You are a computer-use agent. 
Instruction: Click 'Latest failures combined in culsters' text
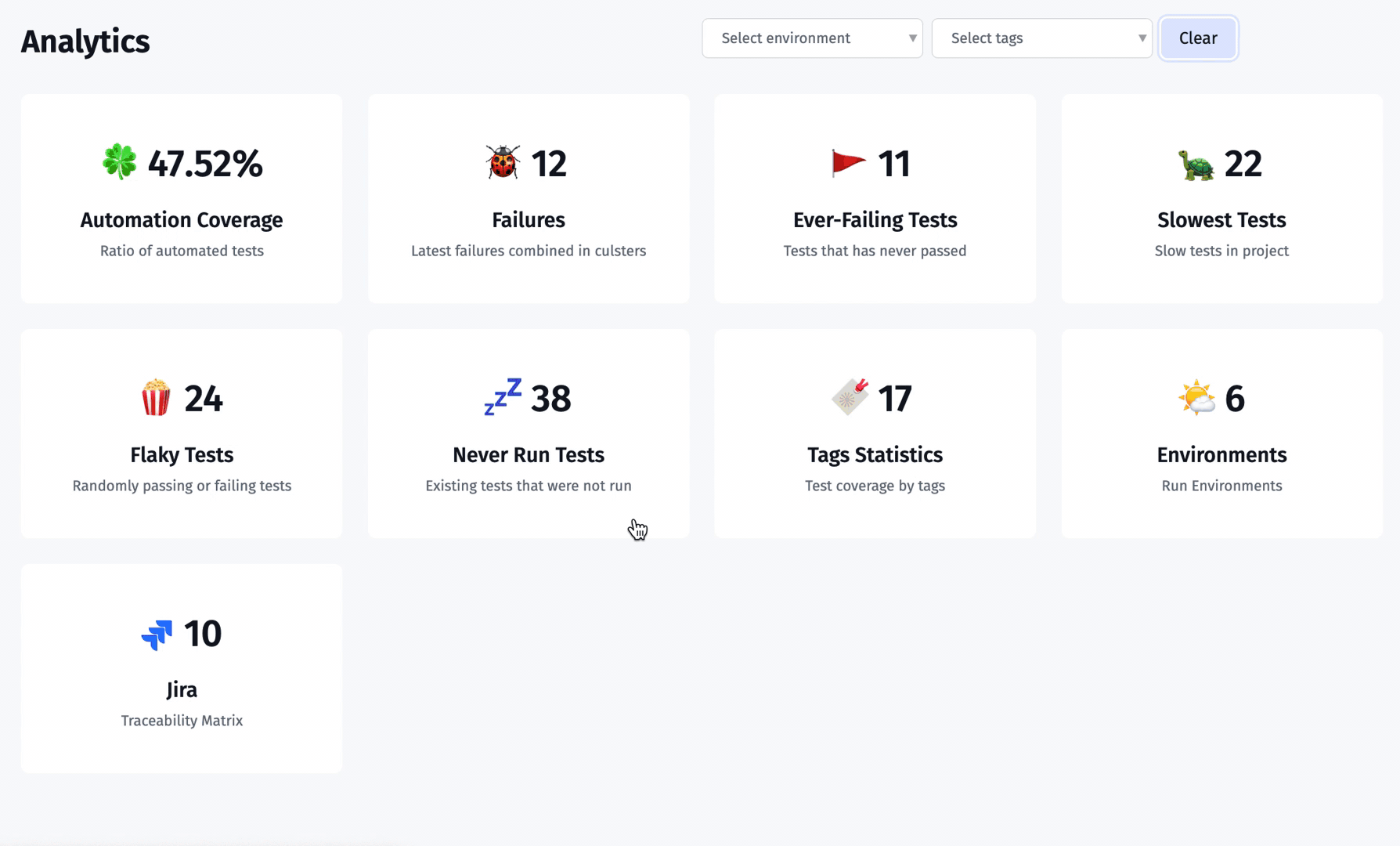[529, 251]
